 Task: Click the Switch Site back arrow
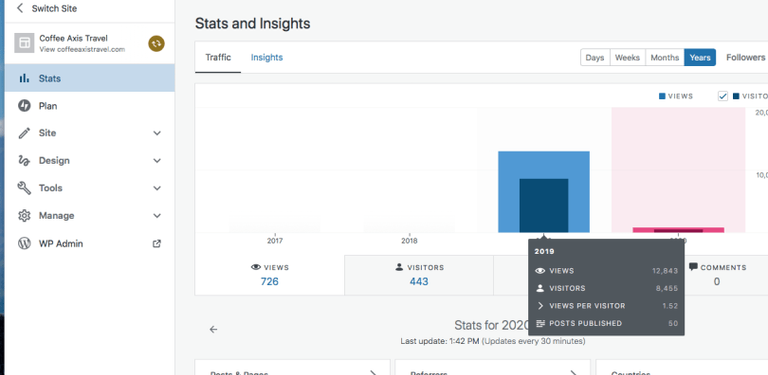pos(20,8)
